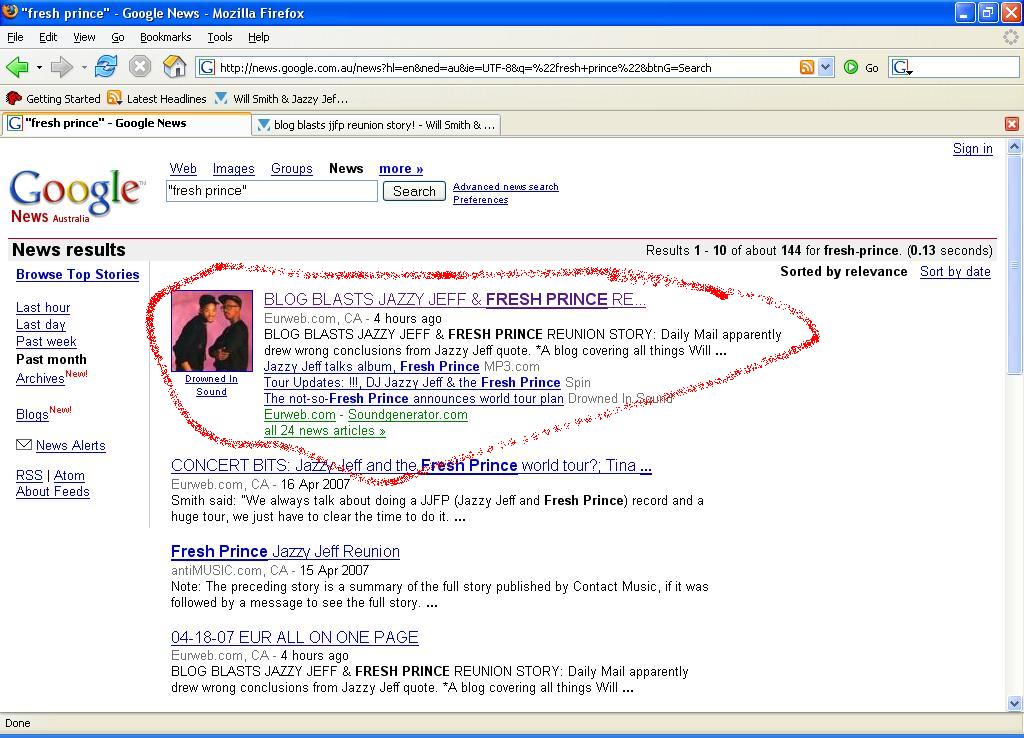
Task: Open the Tools menu
Action: coord(220,37)
